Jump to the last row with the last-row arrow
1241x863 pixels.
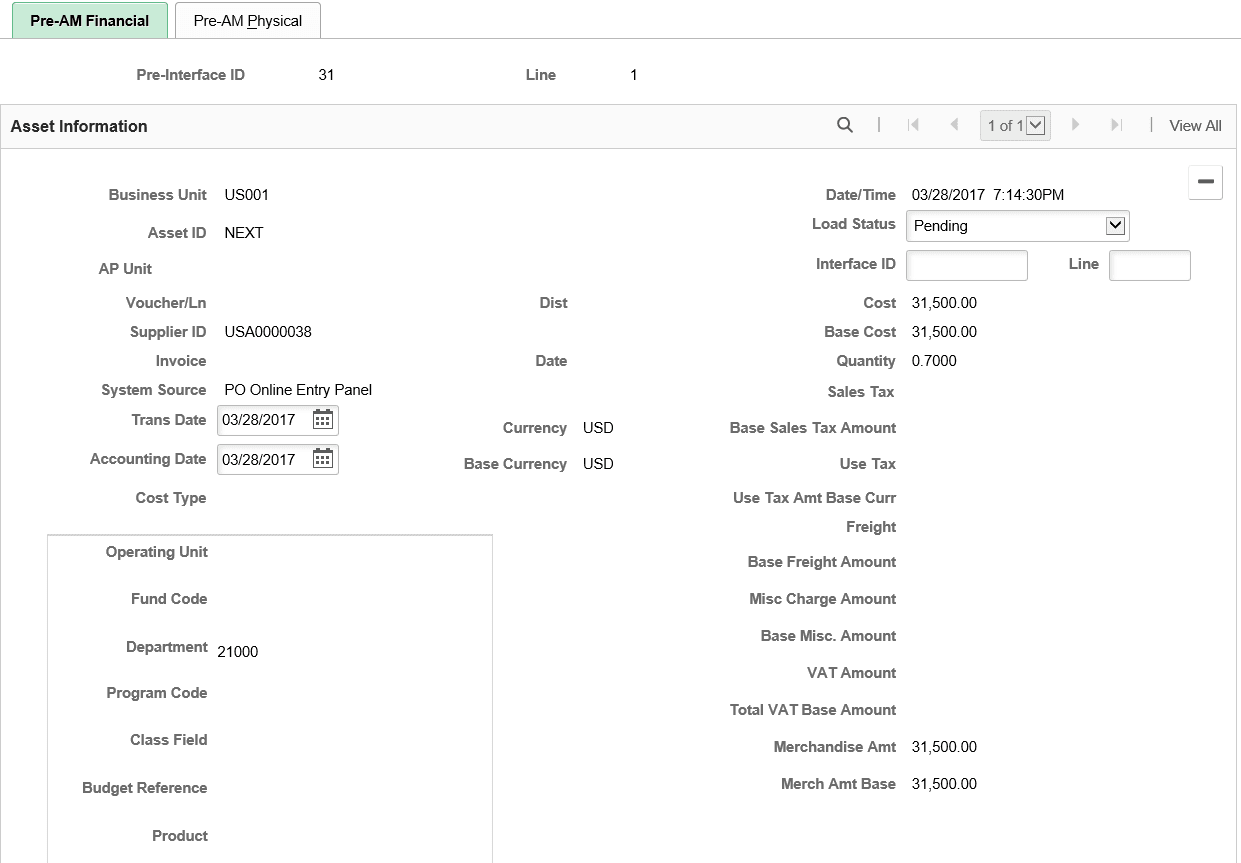[x=1116, y=125]
